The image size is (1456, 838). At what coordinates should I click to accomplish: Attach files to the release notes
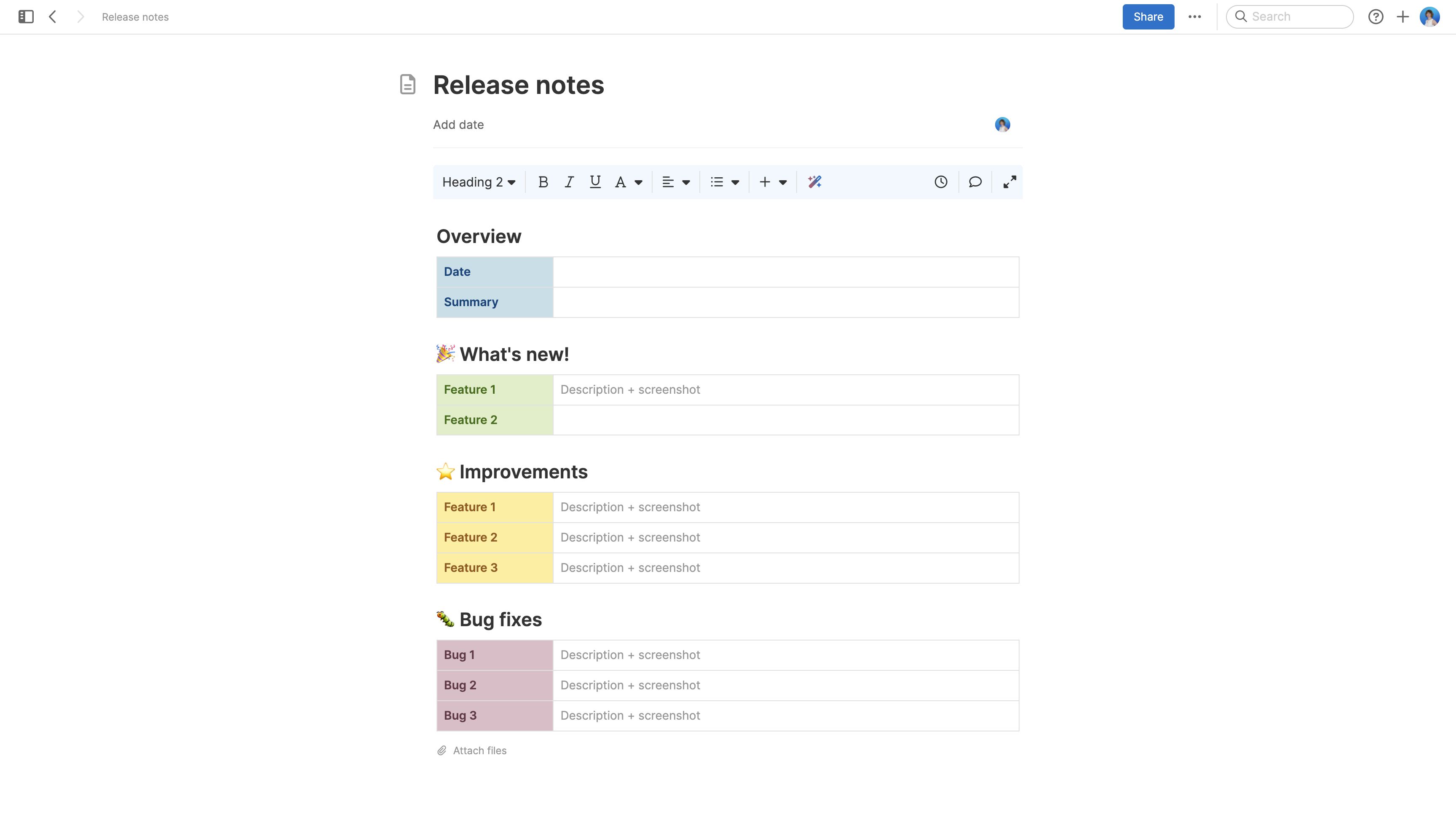(479, 750)
